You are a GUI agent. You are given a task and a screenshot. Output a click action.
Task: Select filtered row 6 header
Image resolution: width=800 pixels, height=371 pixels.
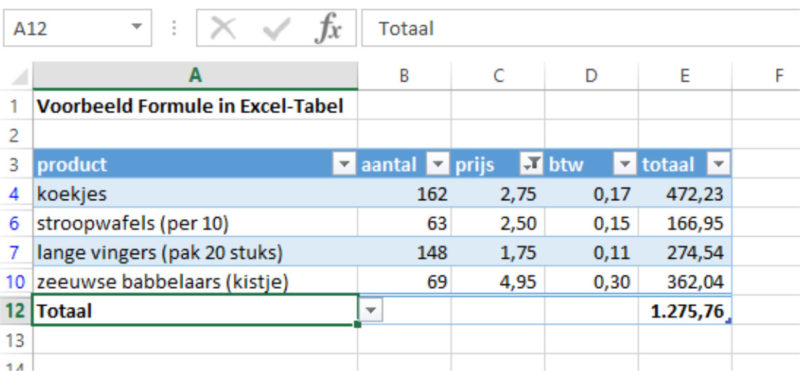16,223
